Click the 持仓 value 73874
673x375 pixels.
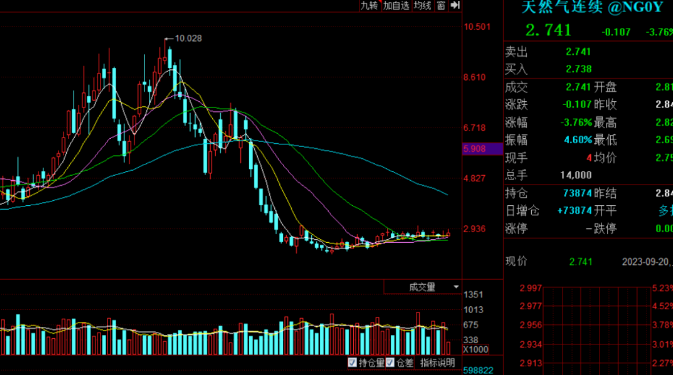577,194
